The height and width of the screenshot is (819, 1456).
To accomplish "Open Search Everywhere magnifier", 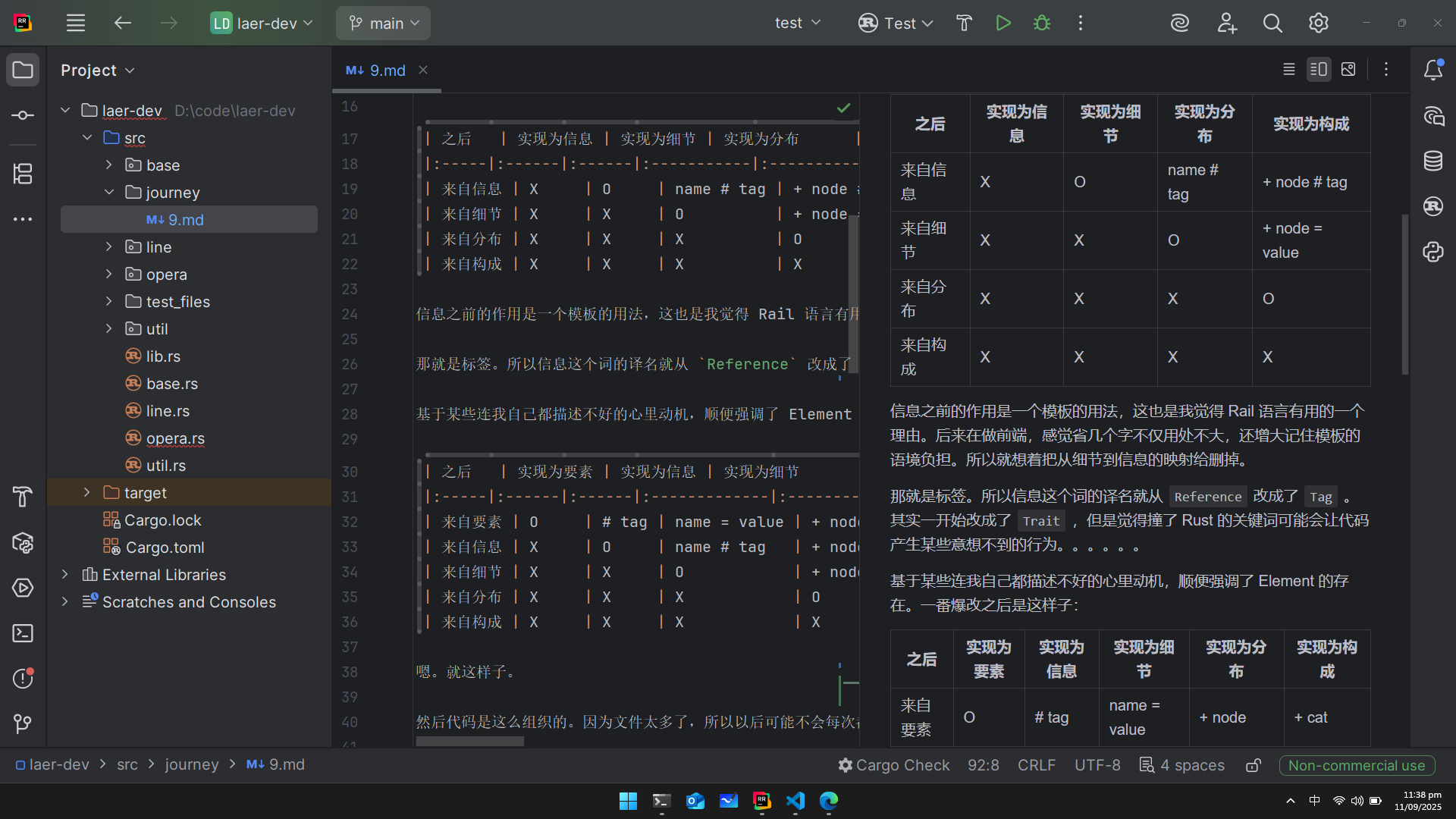I will (x=1272, y=24).
